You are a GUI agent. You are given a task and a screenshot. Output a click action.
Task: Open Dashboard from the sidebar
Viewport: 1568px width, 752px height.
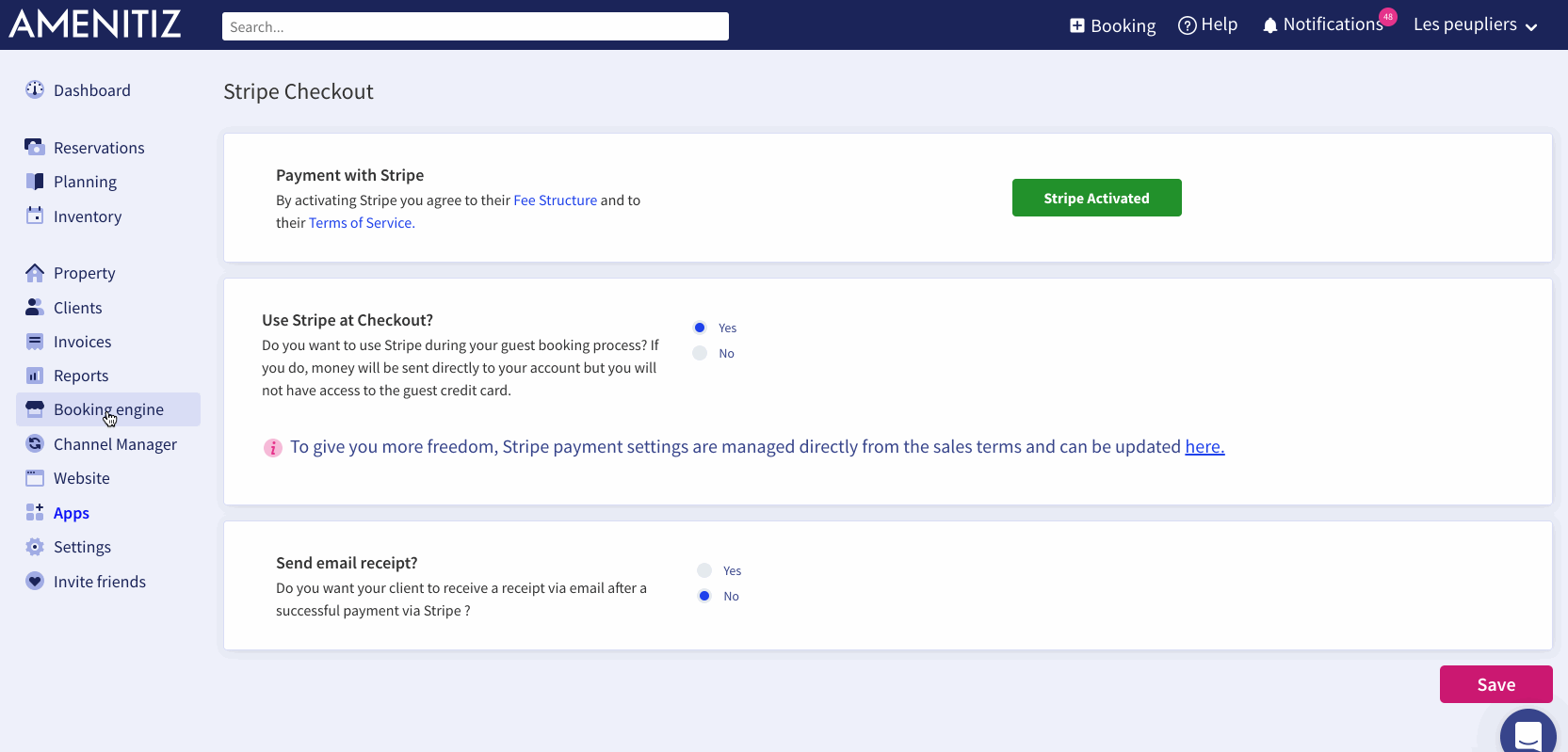92,90
